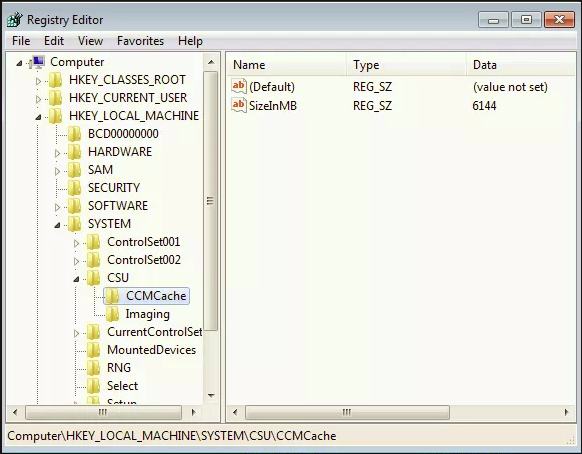Click the ControlSet001 folder icon

click(93, 242)
